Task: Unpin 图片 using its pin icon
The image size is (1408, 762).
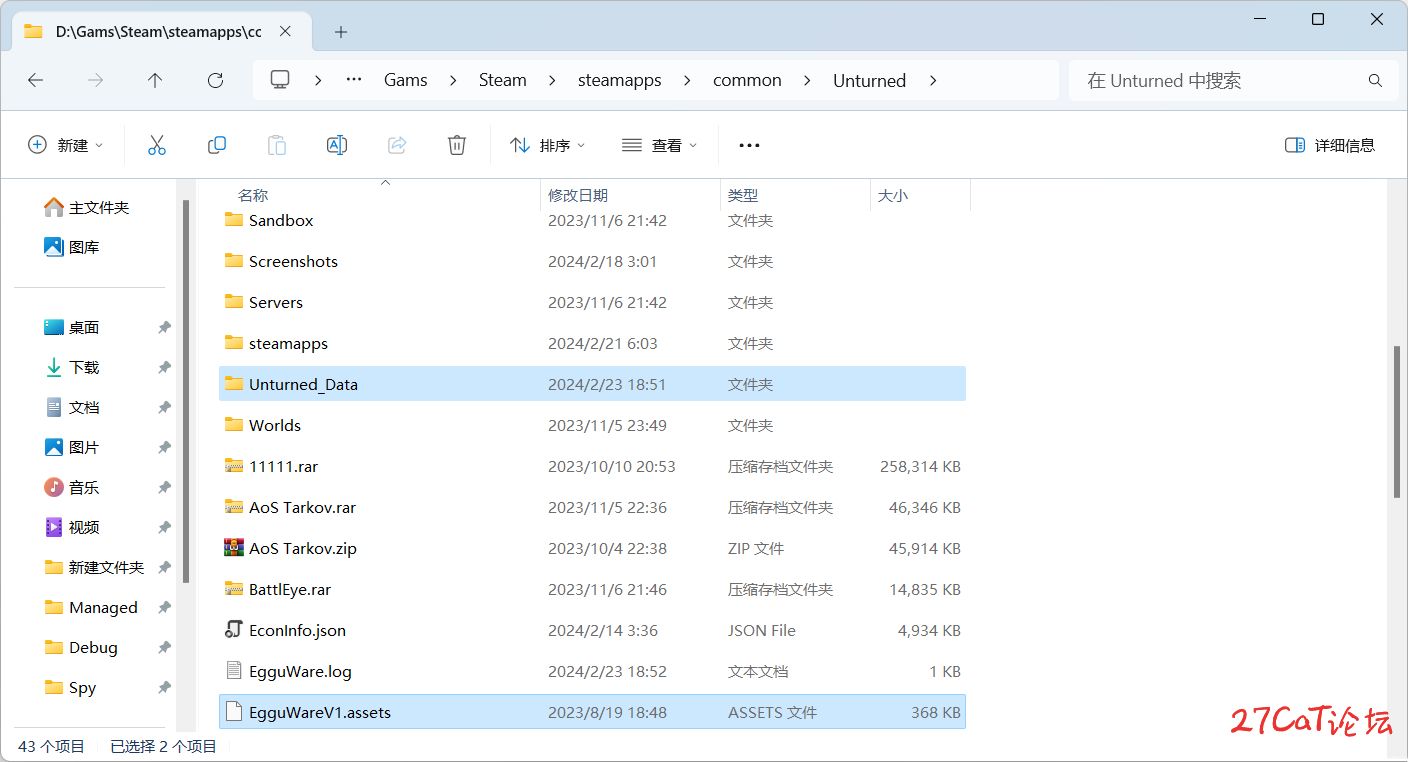Action: point(164,447)
